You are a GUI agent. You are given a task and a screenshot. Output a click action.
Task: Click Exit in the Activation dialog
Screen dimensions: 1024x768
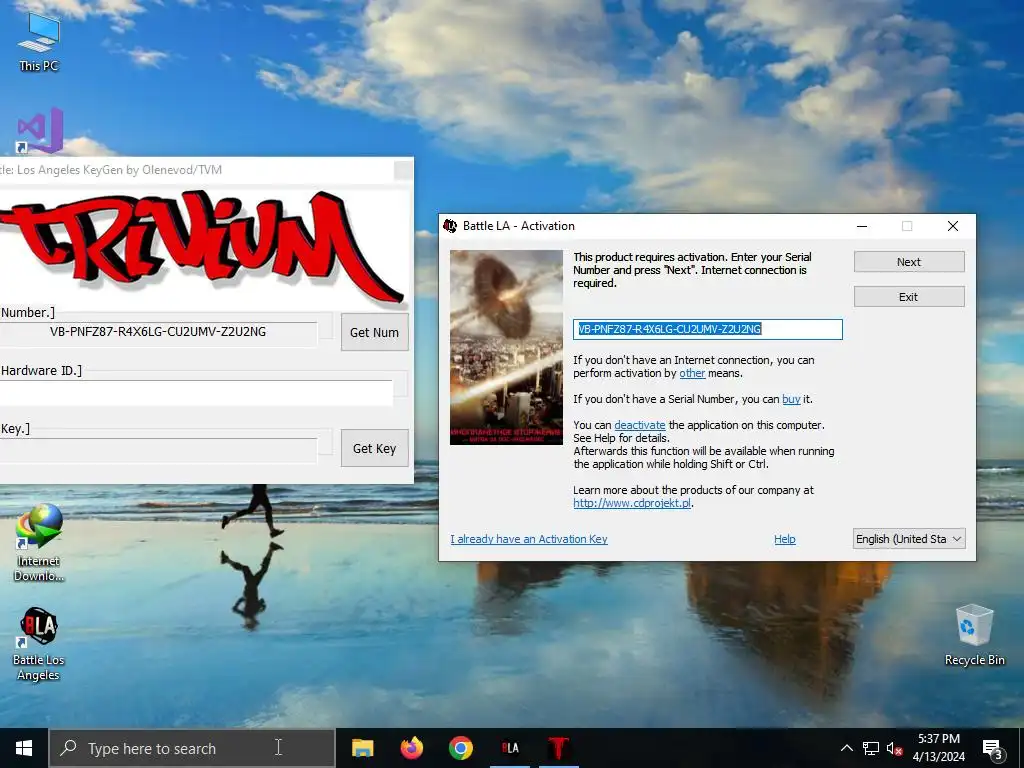pos(909,296)
